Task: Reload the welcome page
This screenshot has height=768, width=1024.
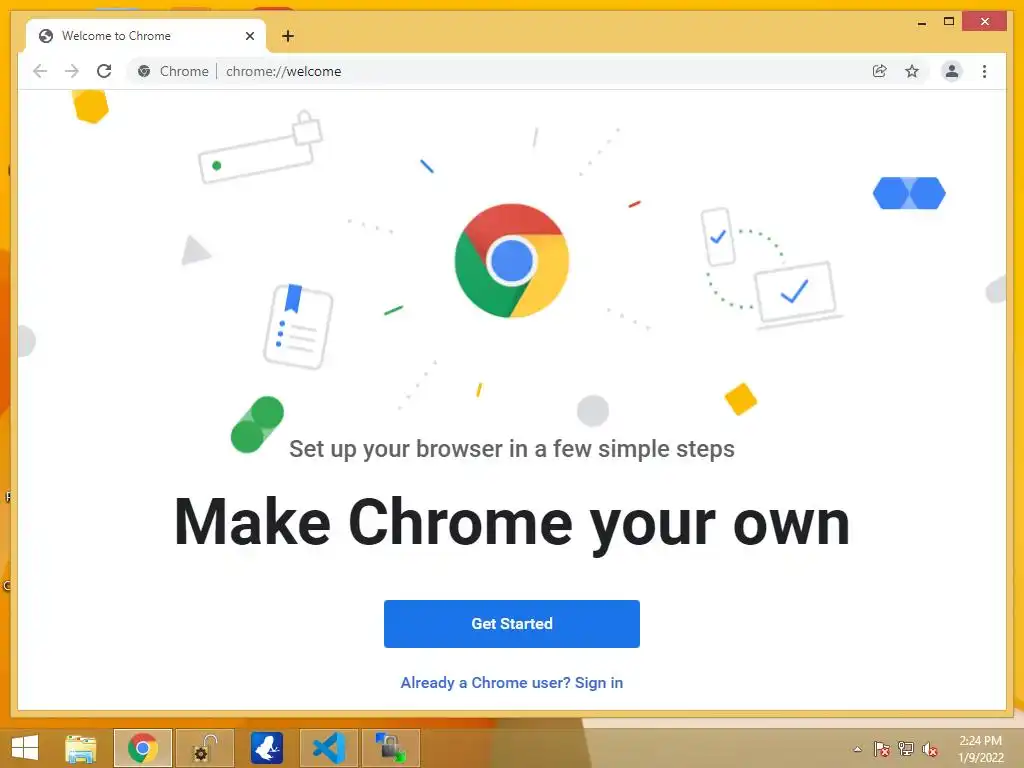Action: pyautogui.click(x=104, y=71)
